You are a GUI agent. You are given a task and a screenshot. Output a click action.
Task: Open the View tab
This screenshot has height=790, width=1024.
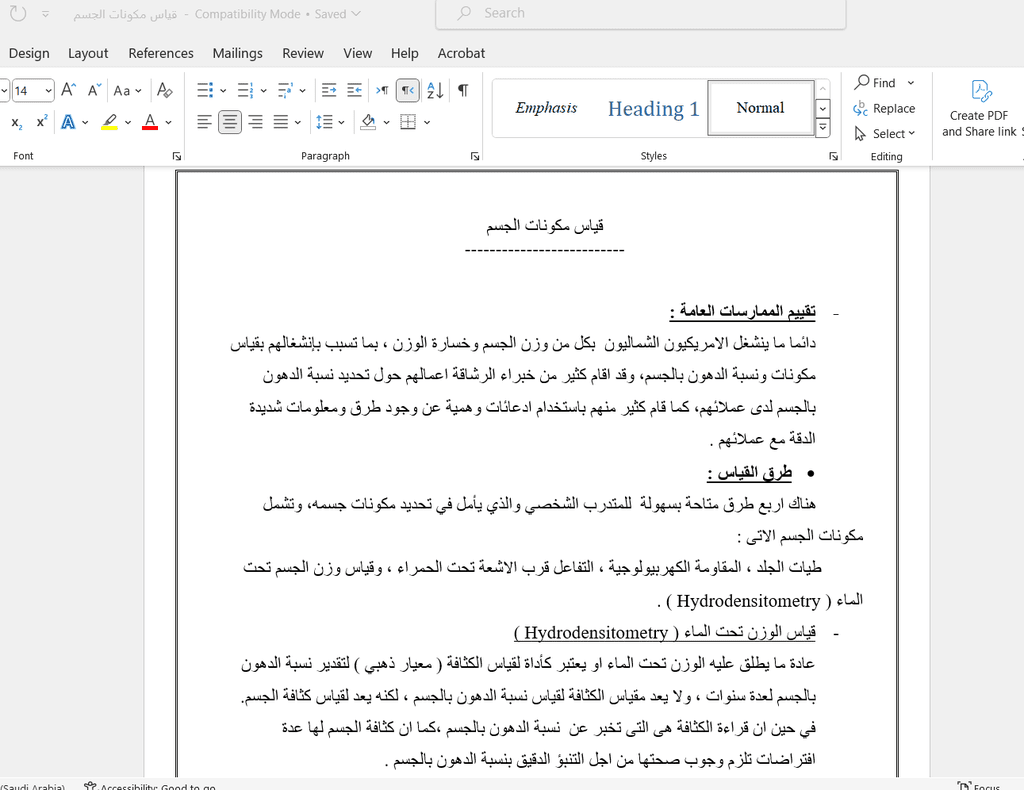[x=358, y=54]
